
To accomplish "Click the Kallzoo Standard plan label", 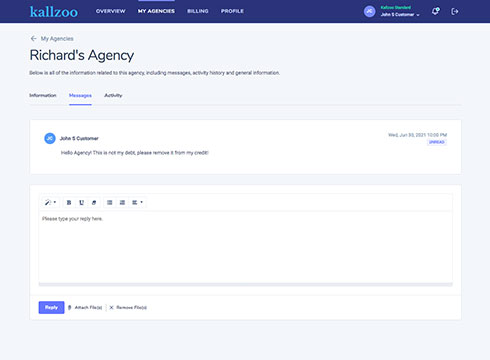I will pyautogui.click(x=396, y=7).
